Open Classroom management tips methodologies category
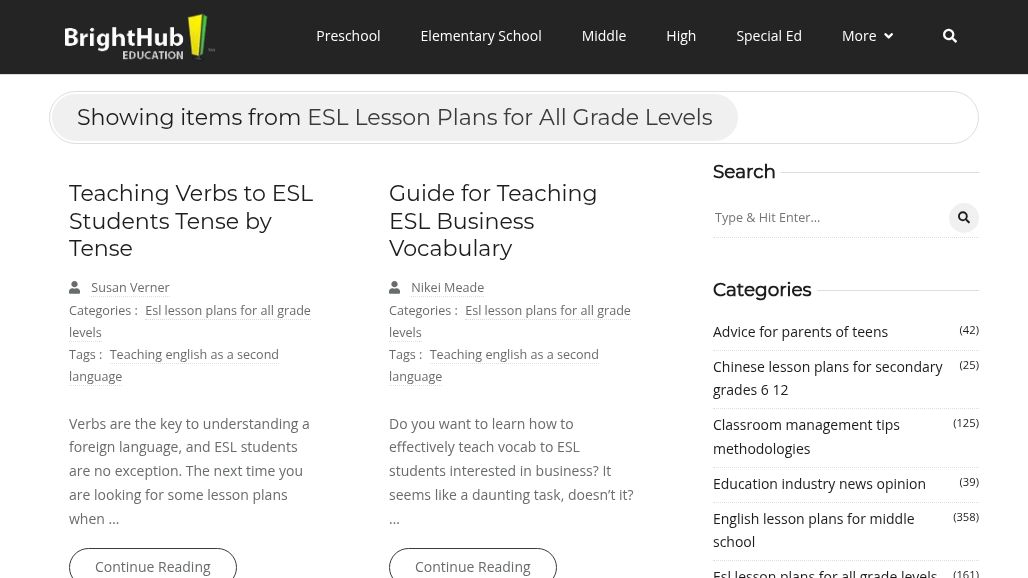This screenshot has width=1028, height=578. coord(806,436)
